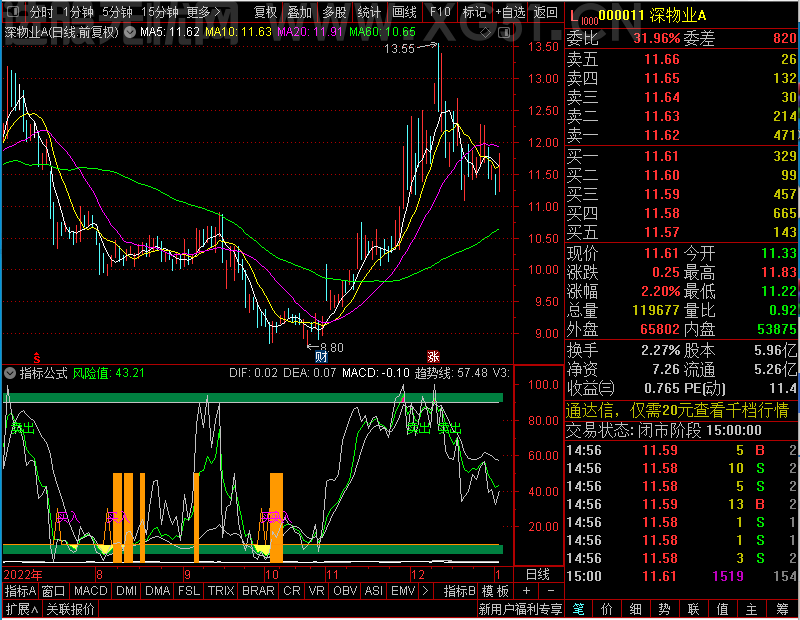The width and height of the screenshot is (800, 620).
Task: Toggle side panel icon in chart header
Action: pyautogui.click(x=504, y=33)
